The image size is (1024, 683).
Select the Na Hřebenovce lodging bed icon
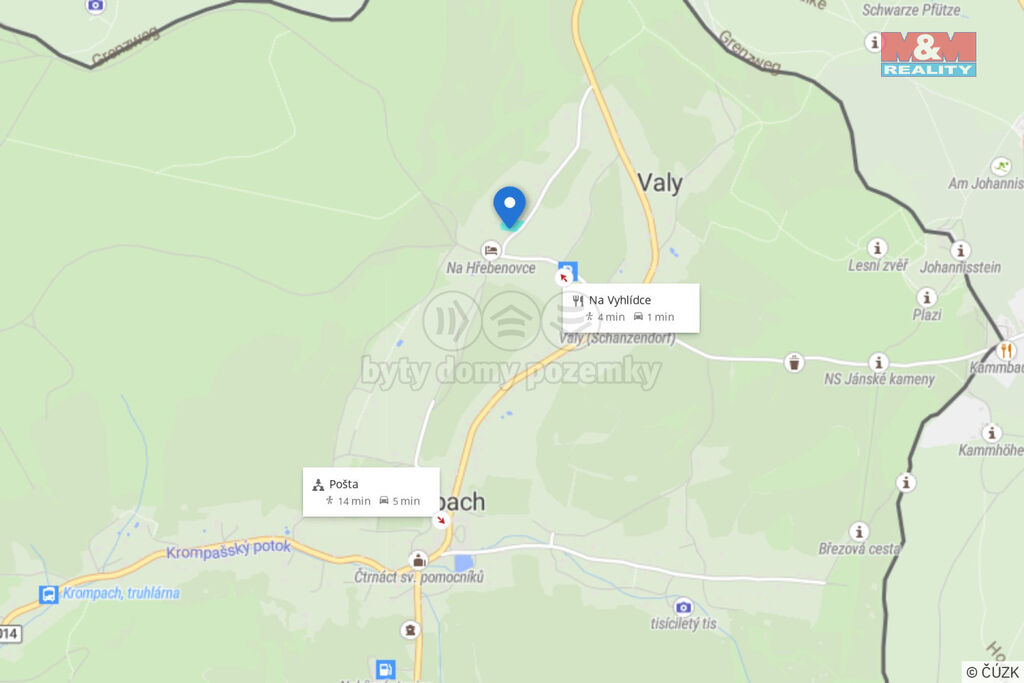tap(490, 250)
